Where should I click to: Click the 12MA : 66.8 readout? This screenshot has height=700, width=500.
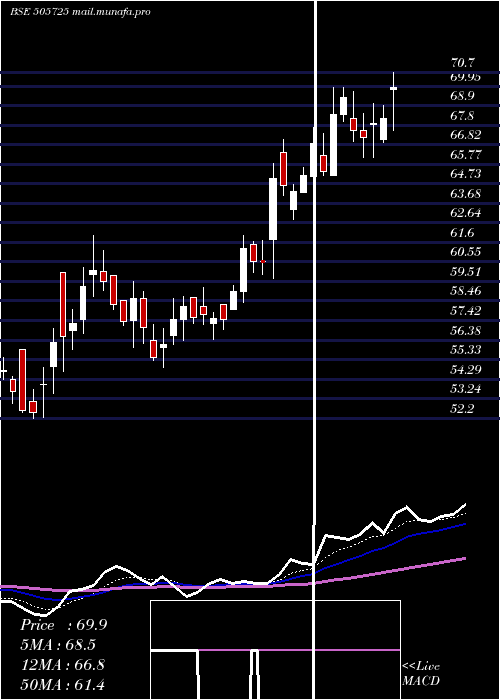(x=63, y=665)
